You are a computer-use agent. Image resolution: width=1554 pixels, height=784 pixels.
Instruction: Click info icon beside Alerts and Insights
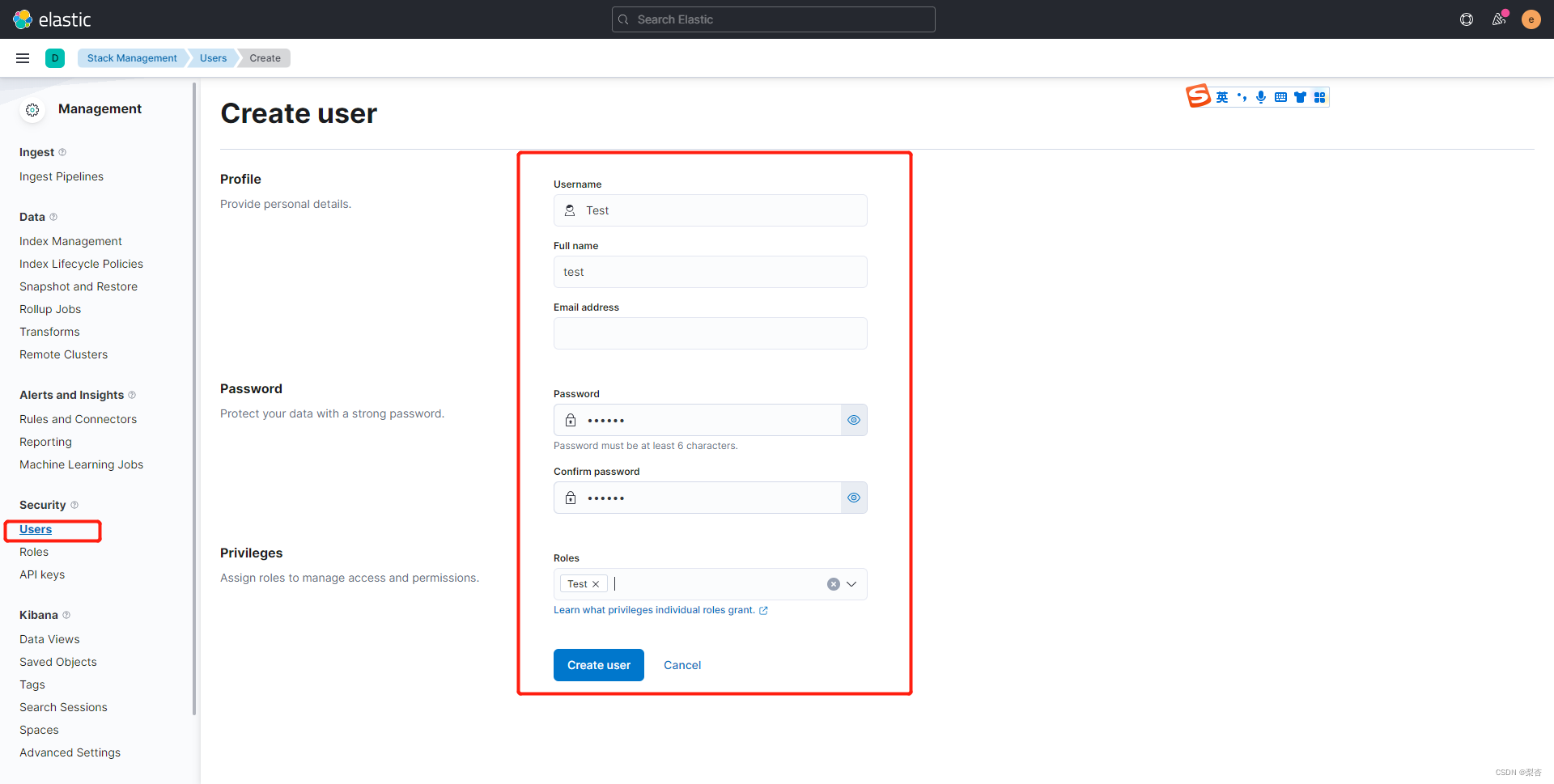[x=132, y=395]
